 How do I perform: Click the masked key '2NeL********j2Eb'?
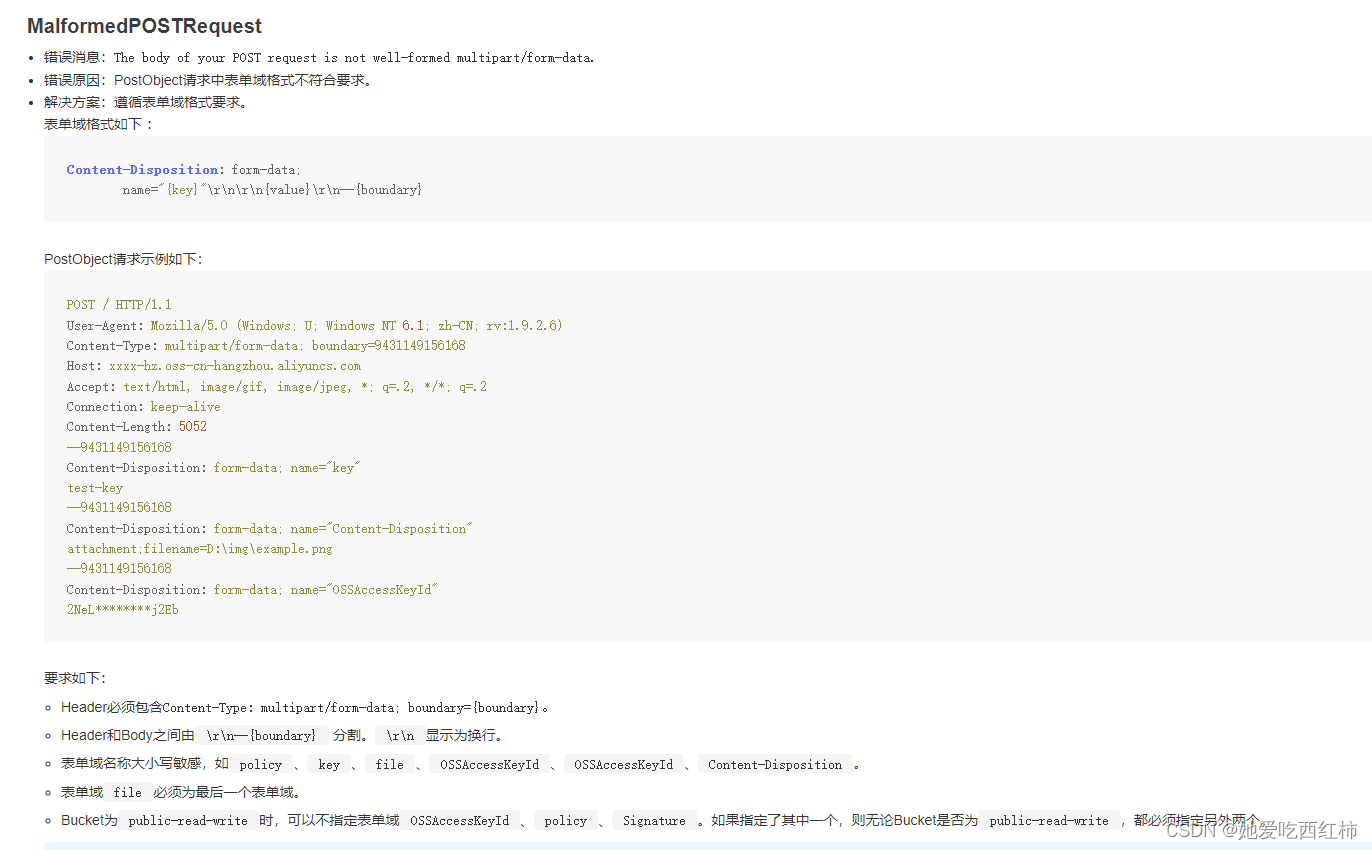coord(123,610)
